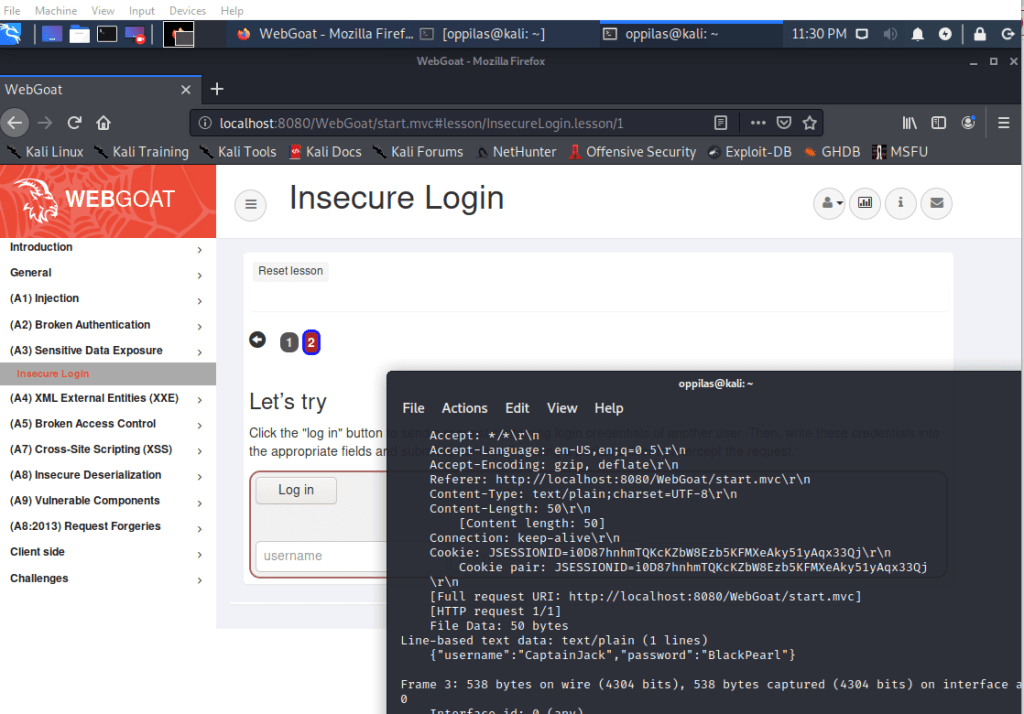Open the user profile icon menu
Screen dimensions: 1024x714
(830, 203)
